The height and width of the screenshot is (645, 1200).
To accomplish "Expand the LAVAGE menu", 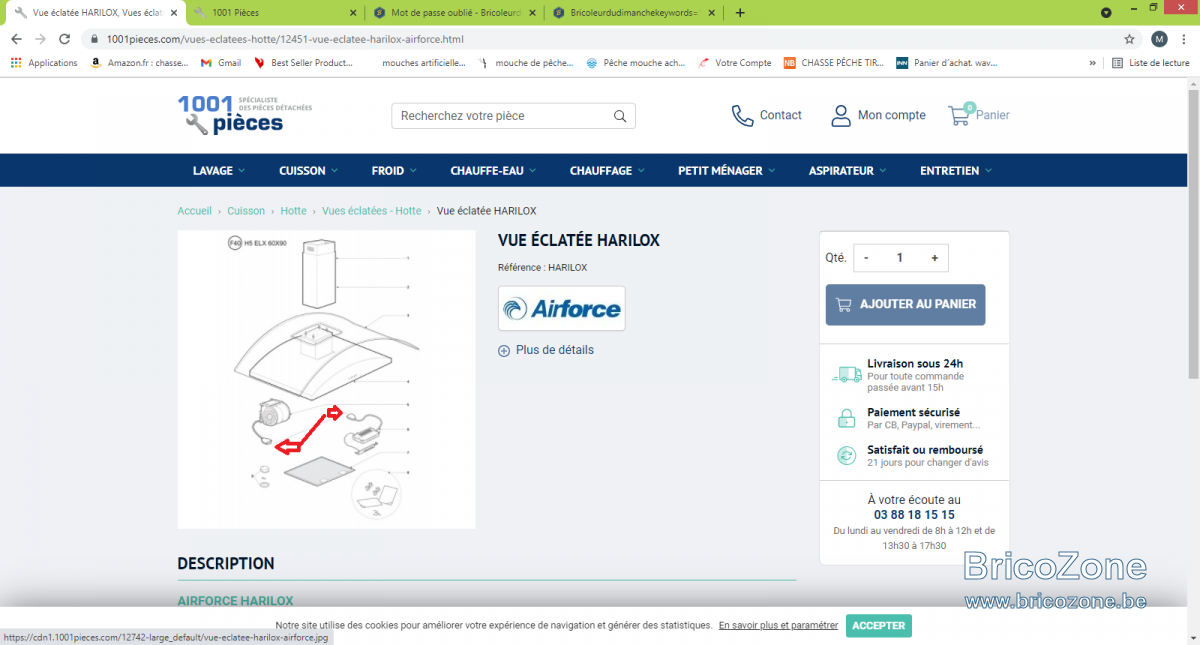I will coord(219,171).
